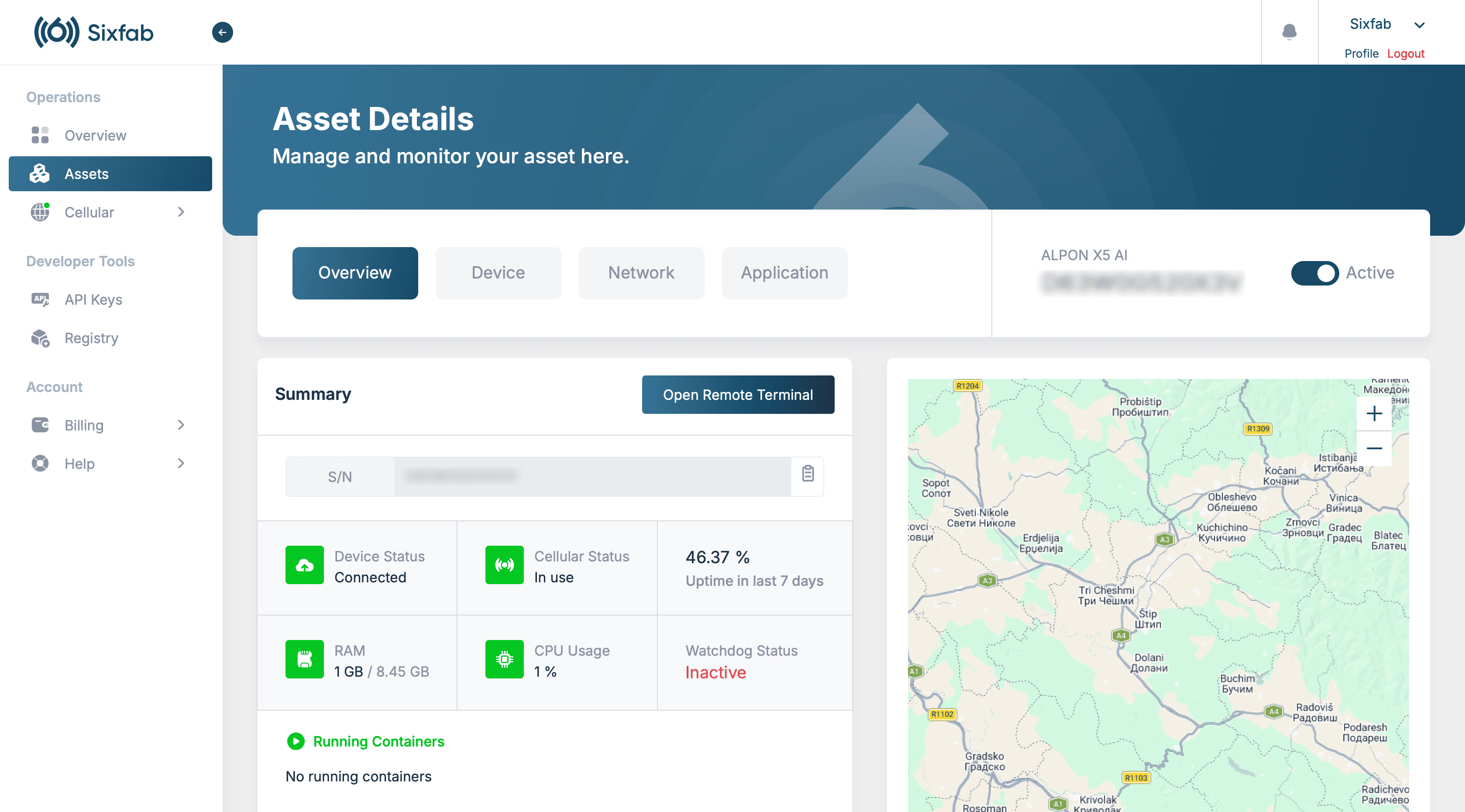Screen dimensions: 1465x812
Task: Switch to Network tab
Action: tap(641, 273)
